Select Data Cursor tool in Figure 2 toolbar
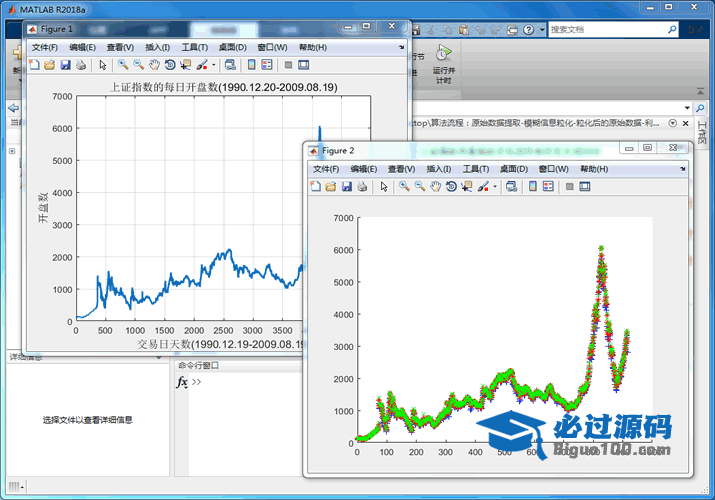Image resolution: width=715 pixels, height=500 pixels. pyautogui.click(x=467, y=187)
